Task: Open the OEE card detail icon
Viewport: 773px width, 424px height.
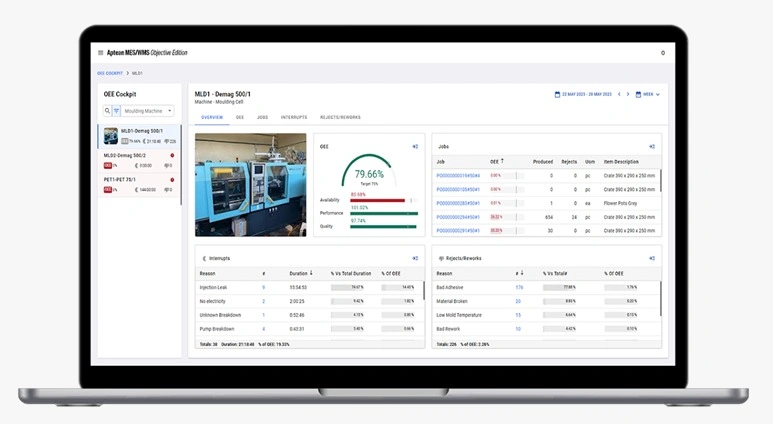Action: pos(415,146)
